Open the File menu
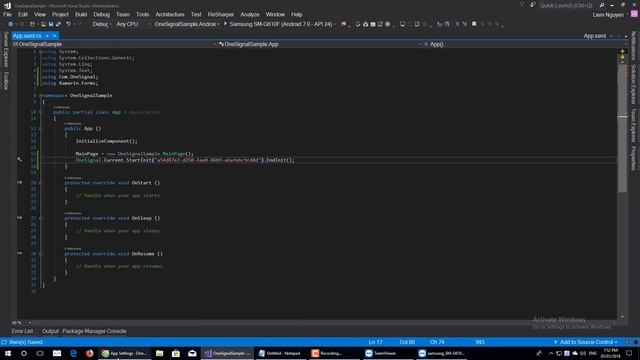The image size is (640, 360). [7, 14]
